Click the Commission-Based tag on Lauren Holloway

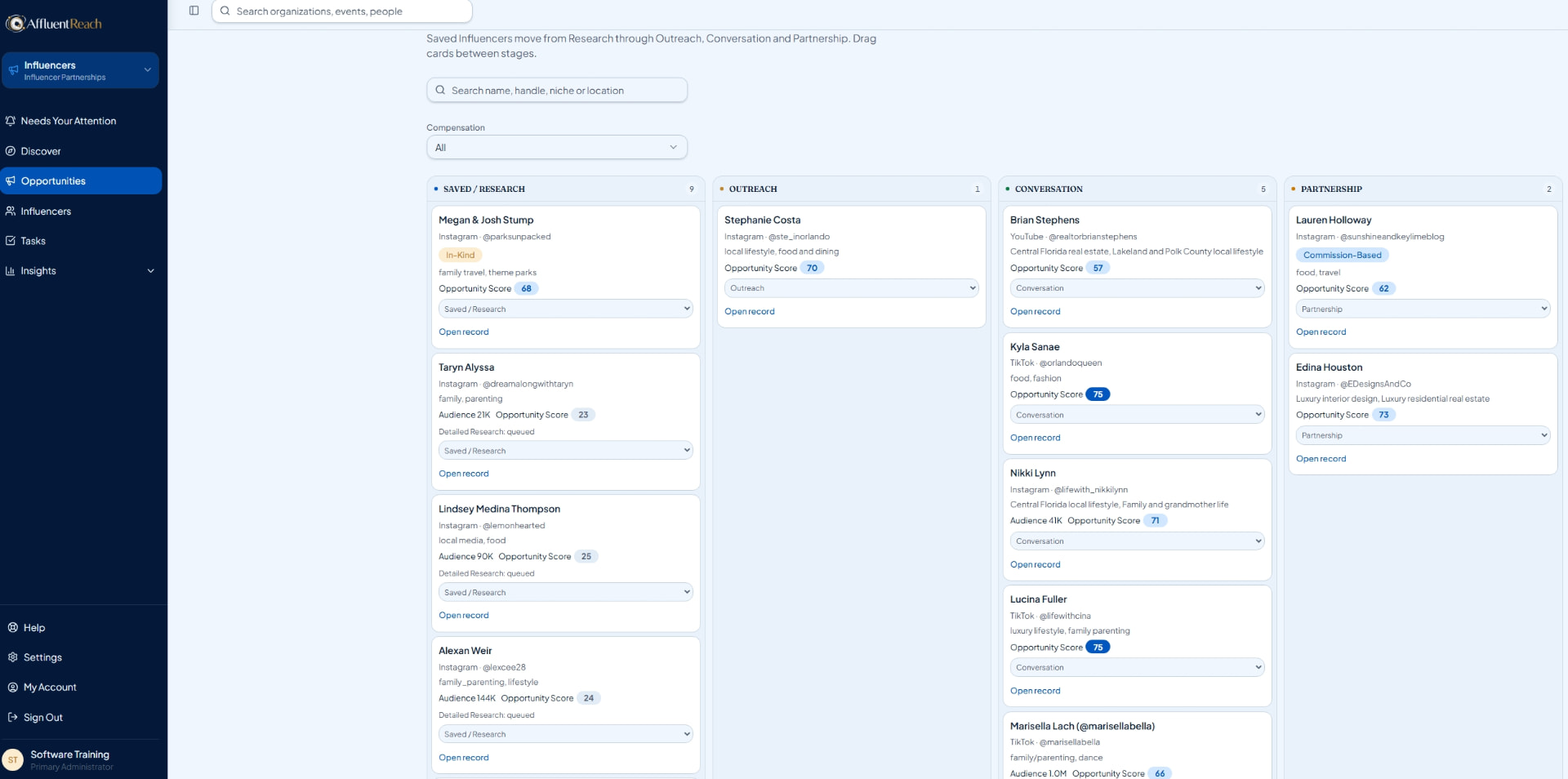point(1342,255)
